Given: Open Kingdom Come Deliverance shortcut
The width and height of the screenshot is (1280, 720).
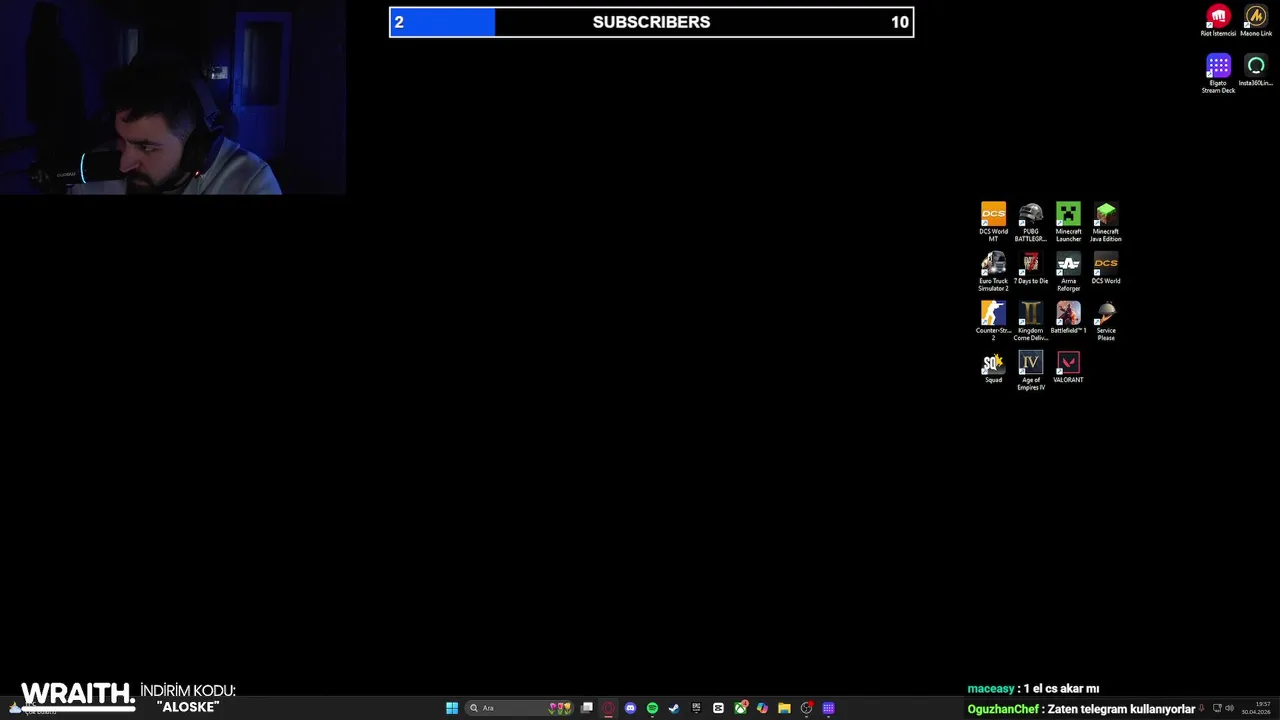Looking at the screenshot, I should [1031, 321].
